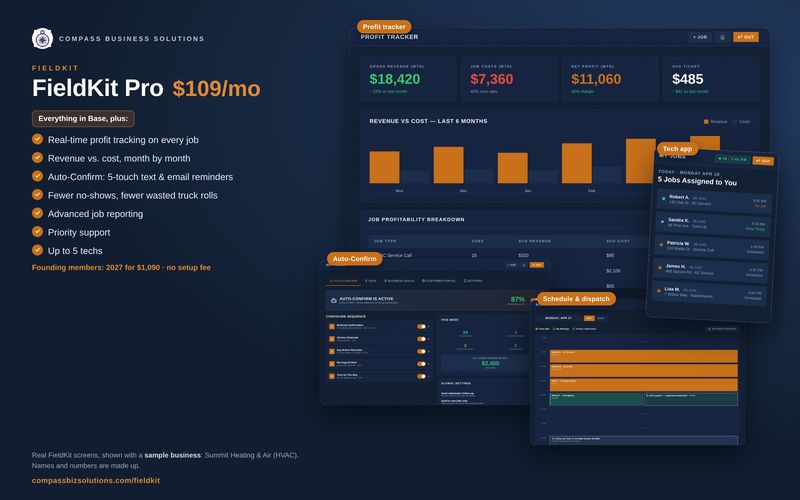Open the compassbizsolutions.com/fieldkit link

click(x=95, y=480)
